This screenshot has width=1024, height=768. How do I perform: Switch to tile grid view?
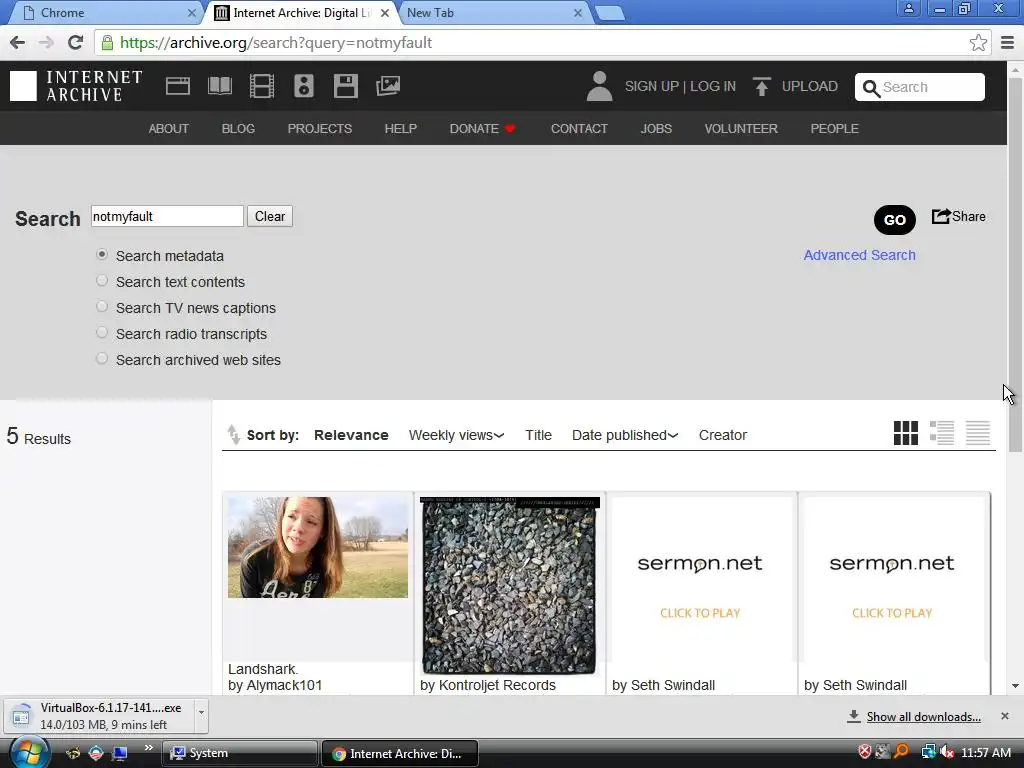[905, 433]
